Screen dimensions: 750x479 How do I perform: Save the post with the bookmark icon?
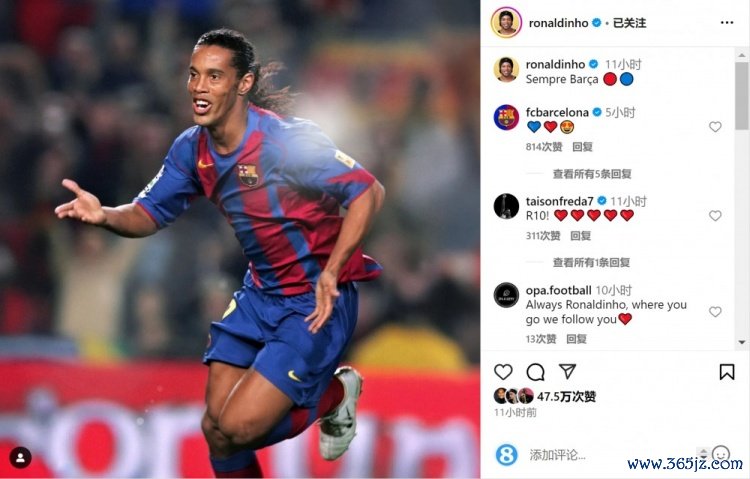point(727,372)
